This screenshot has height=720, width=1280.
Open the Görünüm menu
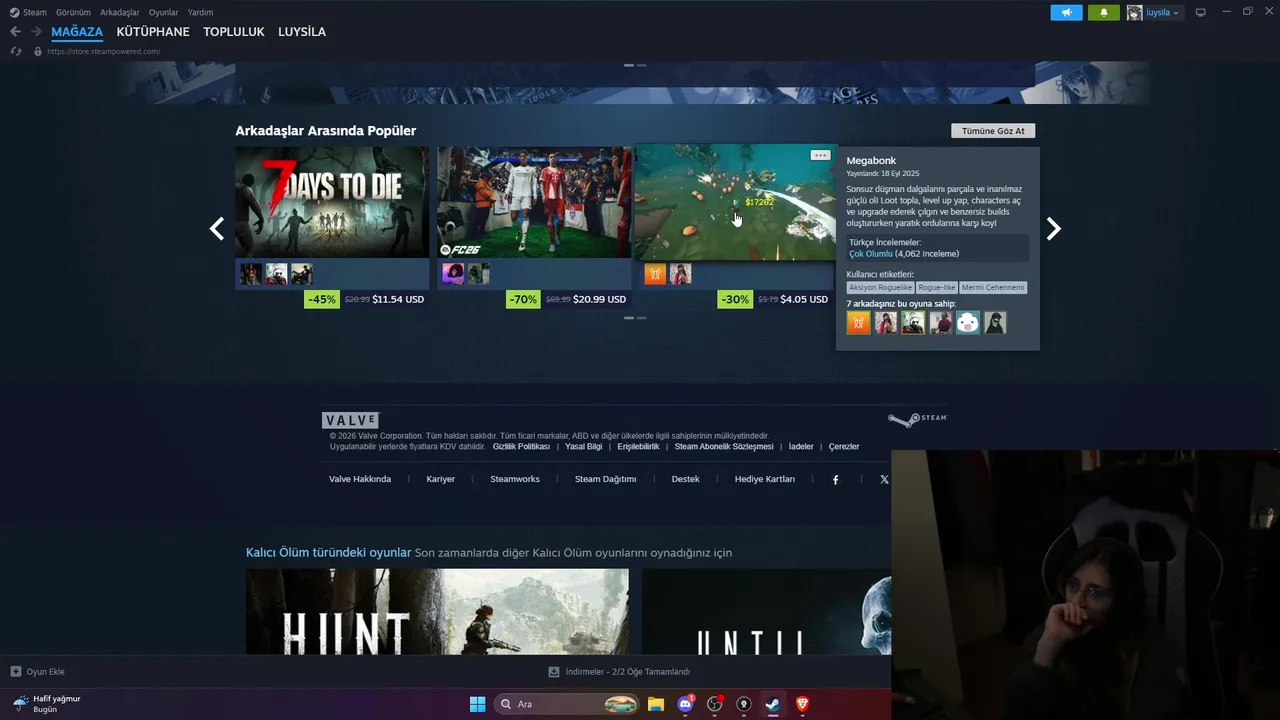pyautogui.click(x=73, y=12)
